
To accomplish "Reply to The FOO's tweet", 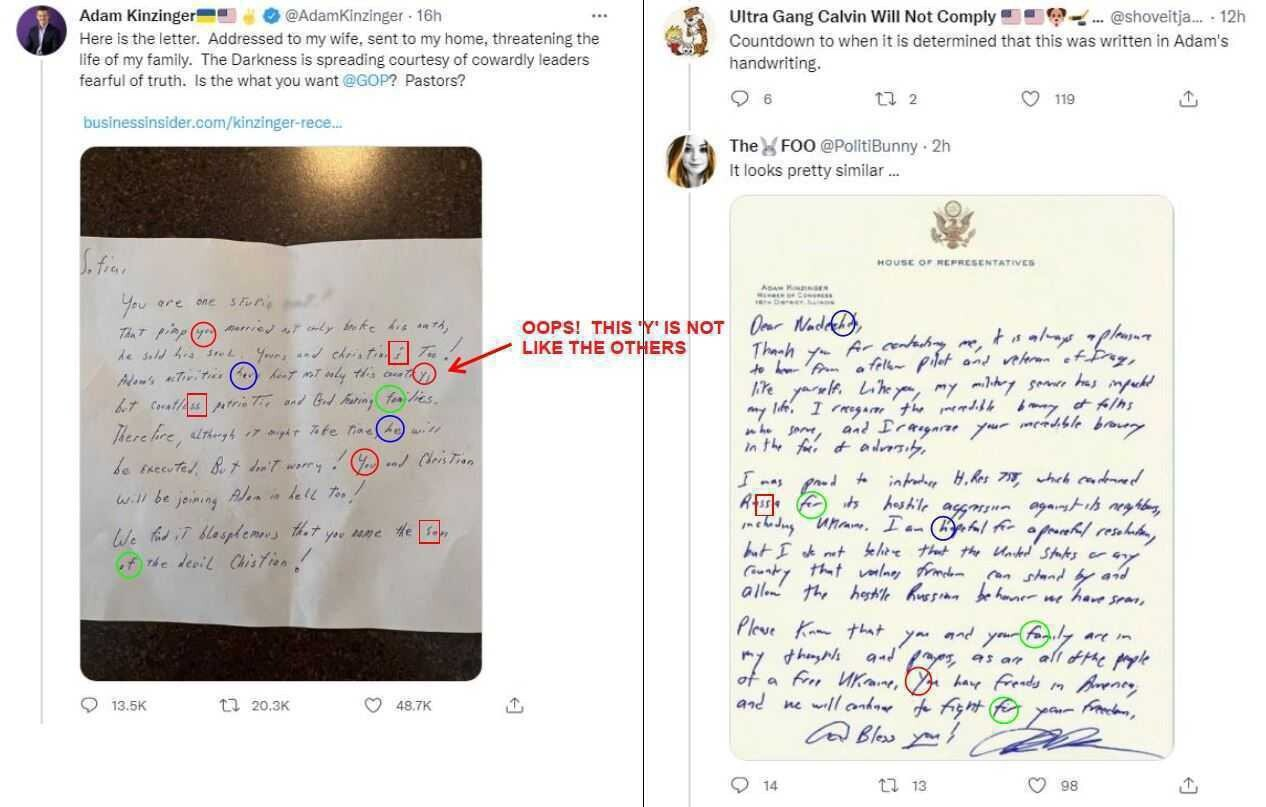I will pyautogui.click(x=740, y=785).
